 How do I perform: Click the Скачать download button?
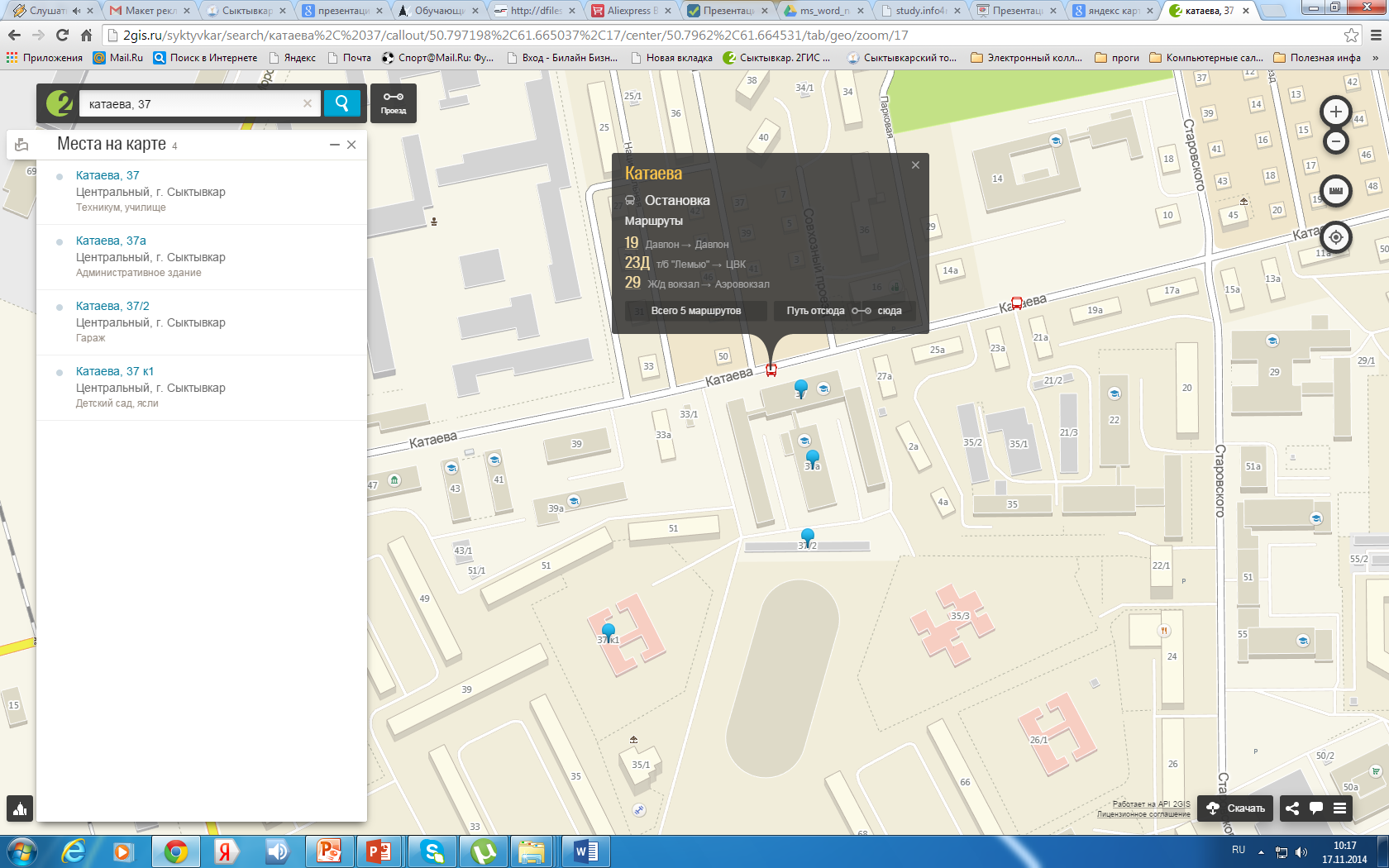(1237, 808)
